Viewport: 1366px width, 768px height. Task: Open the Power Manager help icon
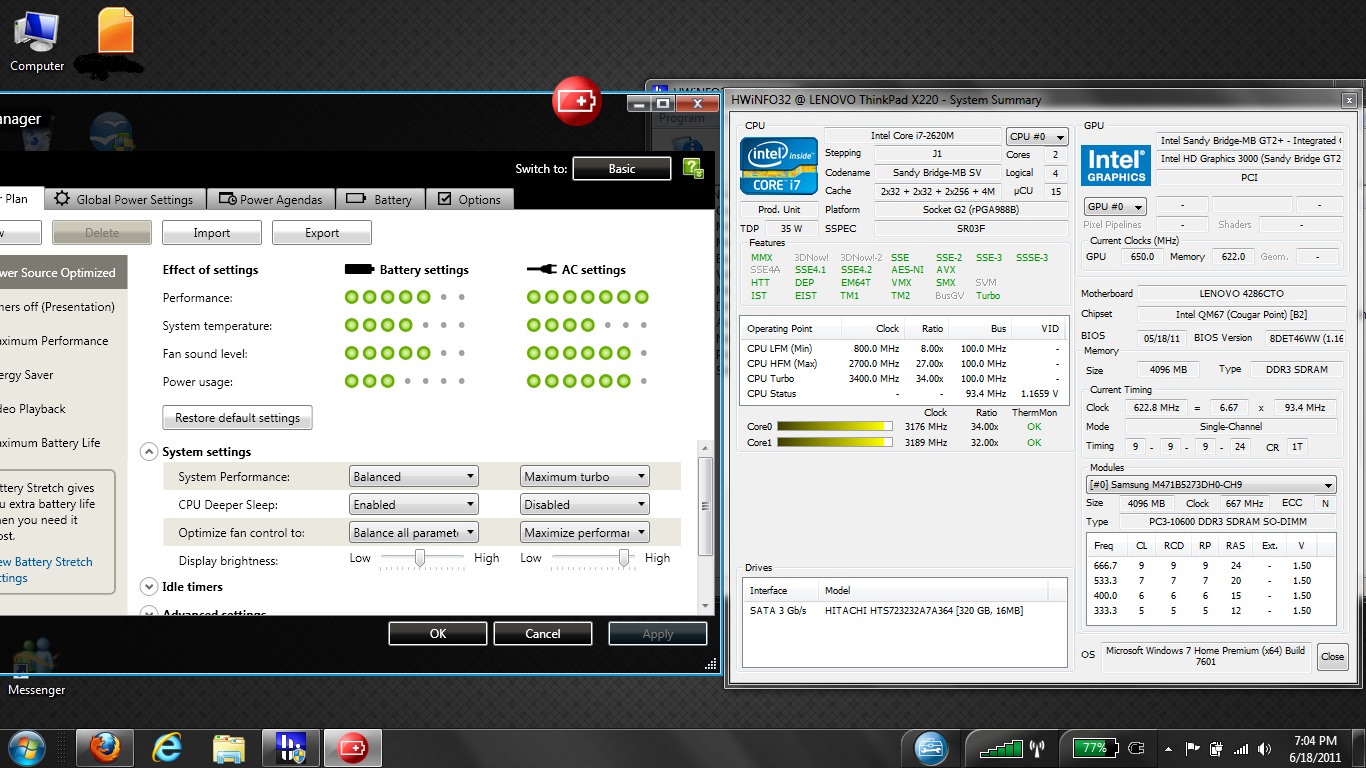[x=693, y=168]
